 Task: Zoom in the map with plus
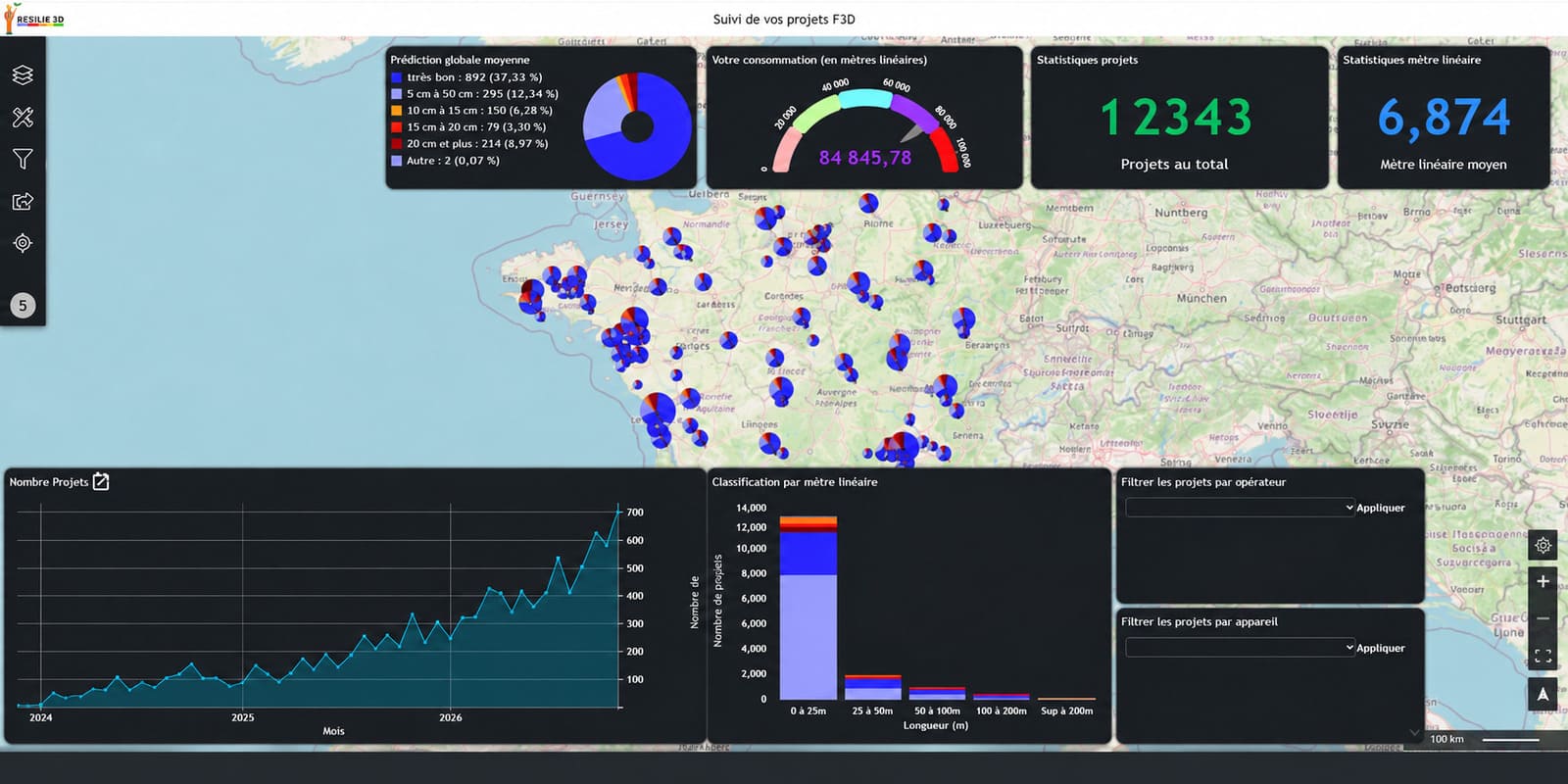1543,581
